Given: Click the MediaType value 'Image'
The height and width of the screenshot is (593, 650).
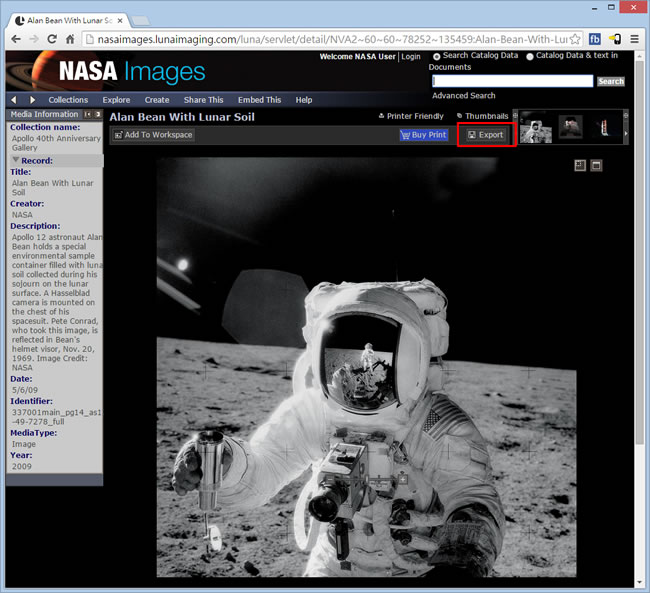Looking at the screenshot, I should click(24, 444).
